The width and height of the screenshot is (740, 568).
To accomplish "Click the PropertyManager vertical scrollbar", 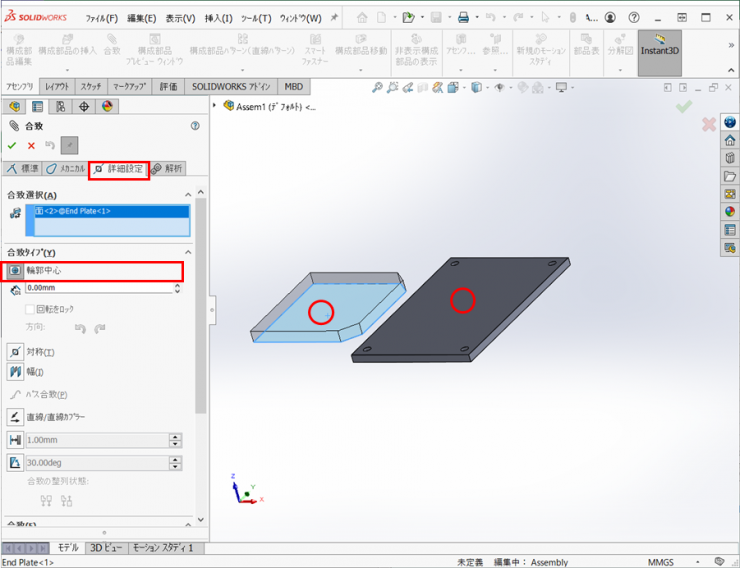I will [x=200, y=300].
